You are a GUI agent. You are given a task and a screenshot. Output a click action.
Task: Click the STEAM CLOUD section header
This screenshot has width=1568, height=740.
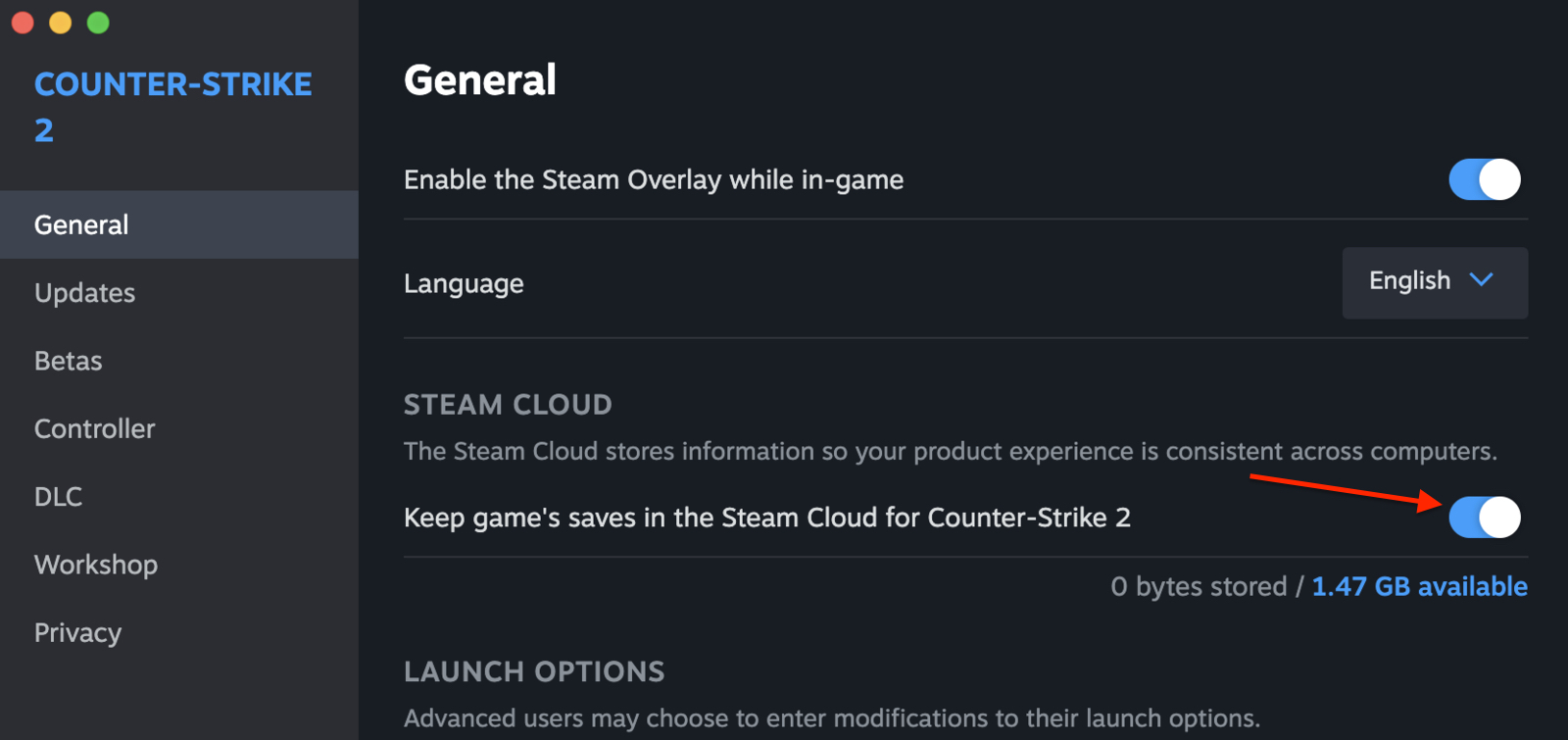(x=508, y=404)
